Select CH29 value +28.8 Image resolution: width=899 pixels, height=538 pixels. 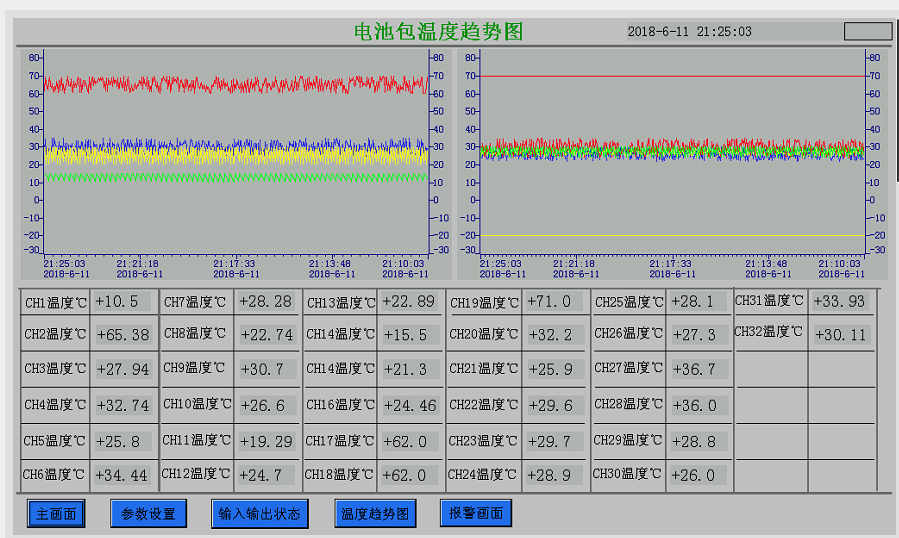click(x=699, y=442)
